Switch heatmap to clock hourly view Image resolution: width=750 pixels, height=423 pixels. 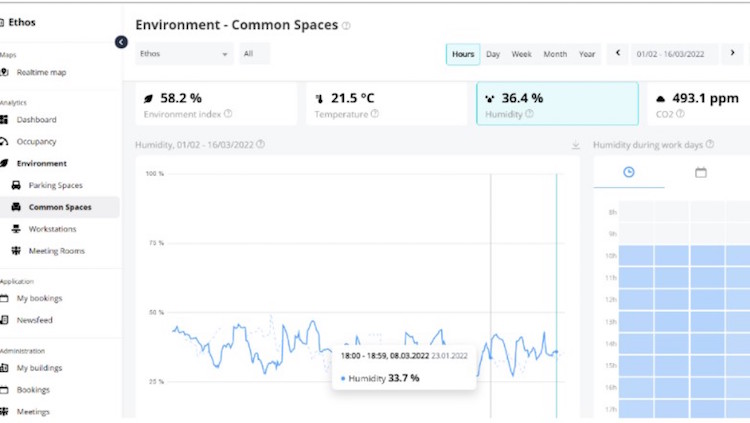click(x=628, y=172)
